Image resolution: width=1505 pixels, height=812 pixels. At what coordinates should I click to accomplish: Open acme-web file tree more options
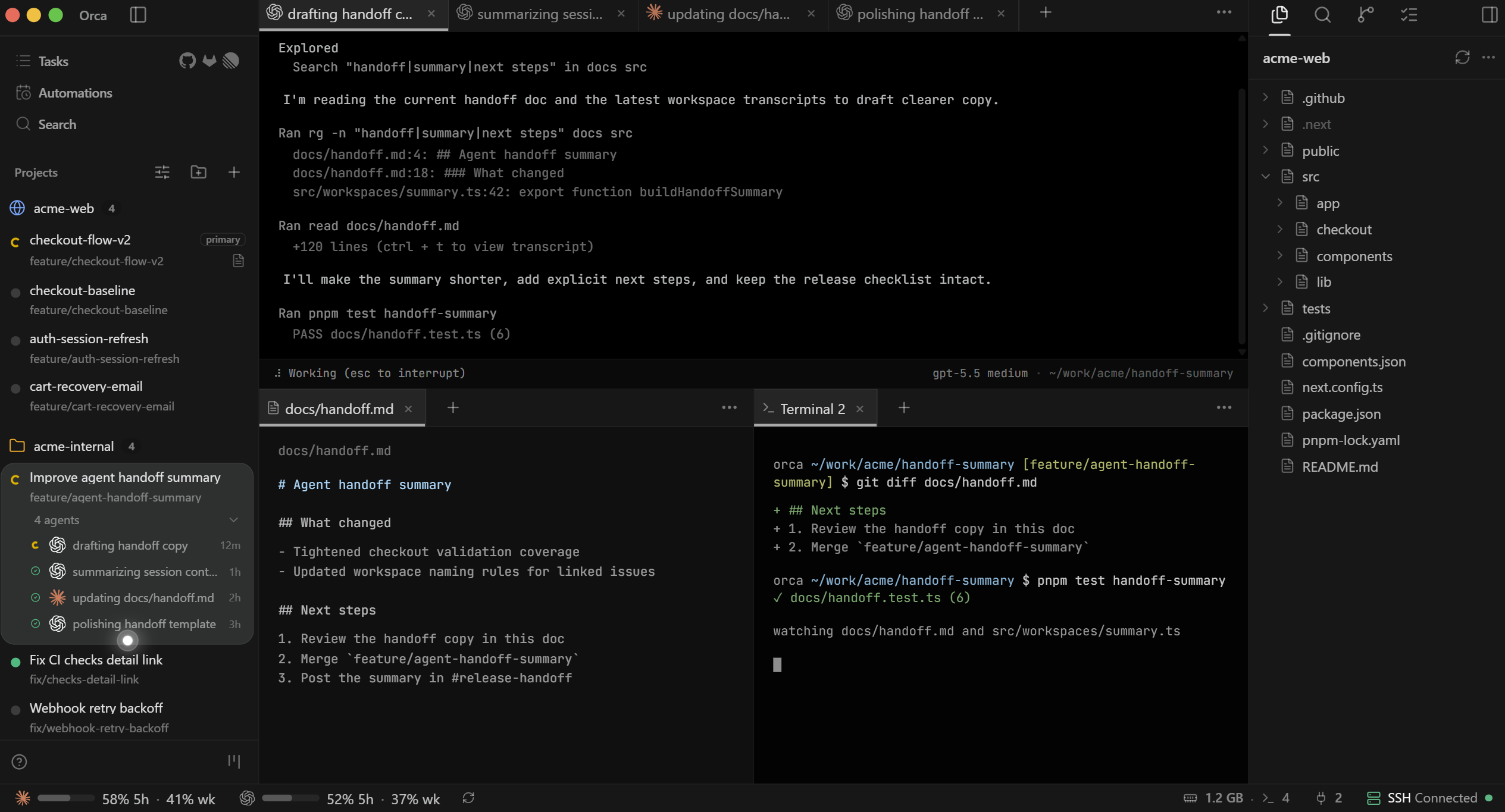[x=1488, y=58]
